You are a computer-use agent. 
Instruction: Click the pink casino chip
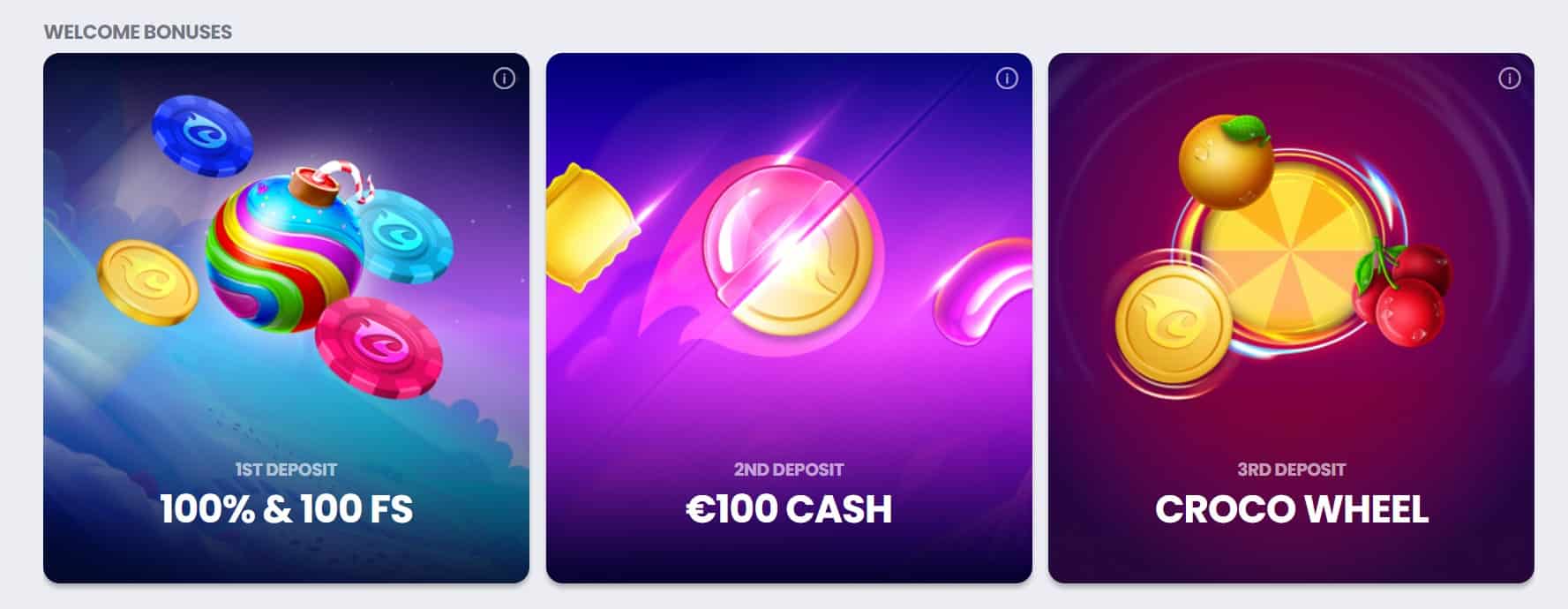(379, 347)
